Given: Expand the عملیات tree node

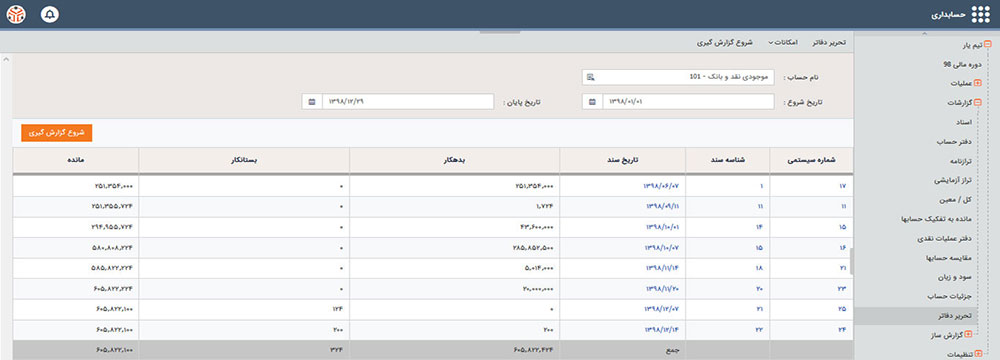Looking at the screenshot, I should tap(977, 83).
